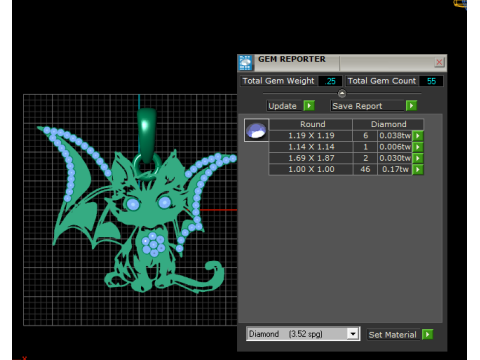The height and width of the screenshot is (360, 480).
Task: Open the Diamond material dropdown
Action: click(353, 334)
